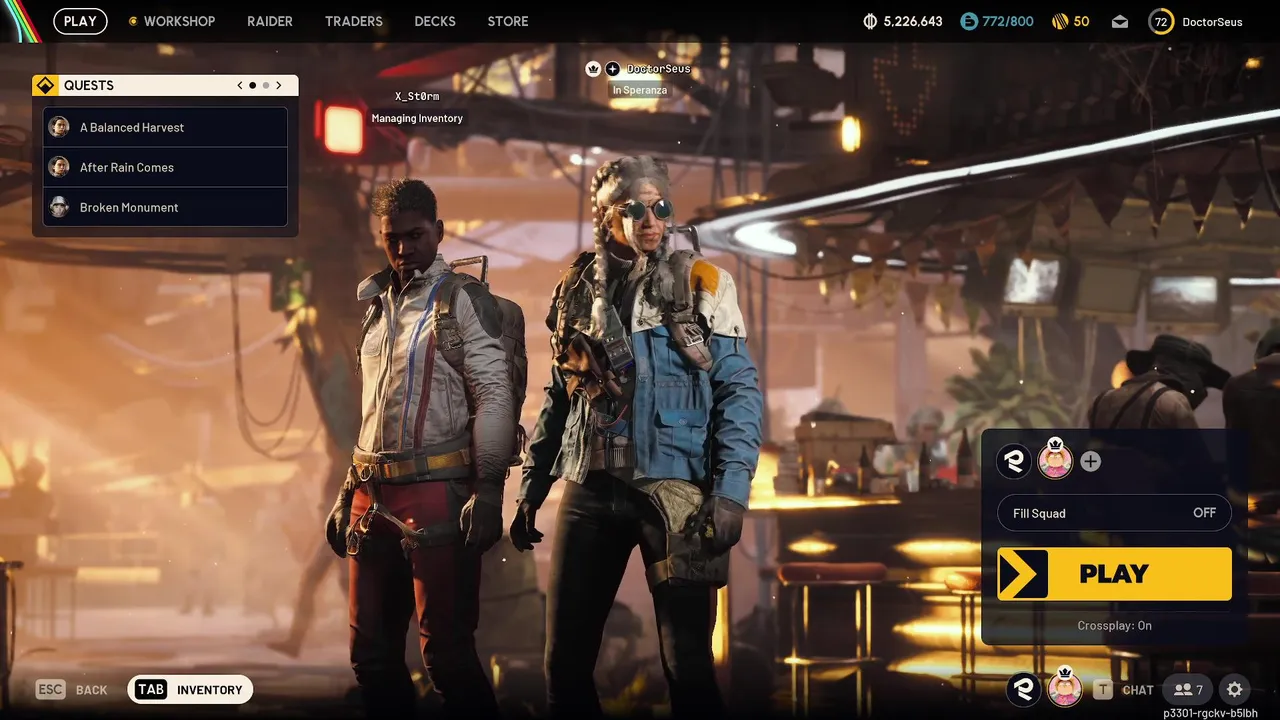Click the Managing Inventory status label
Viewport: 1280px width, 720px height.
click(x=417, y=118)
